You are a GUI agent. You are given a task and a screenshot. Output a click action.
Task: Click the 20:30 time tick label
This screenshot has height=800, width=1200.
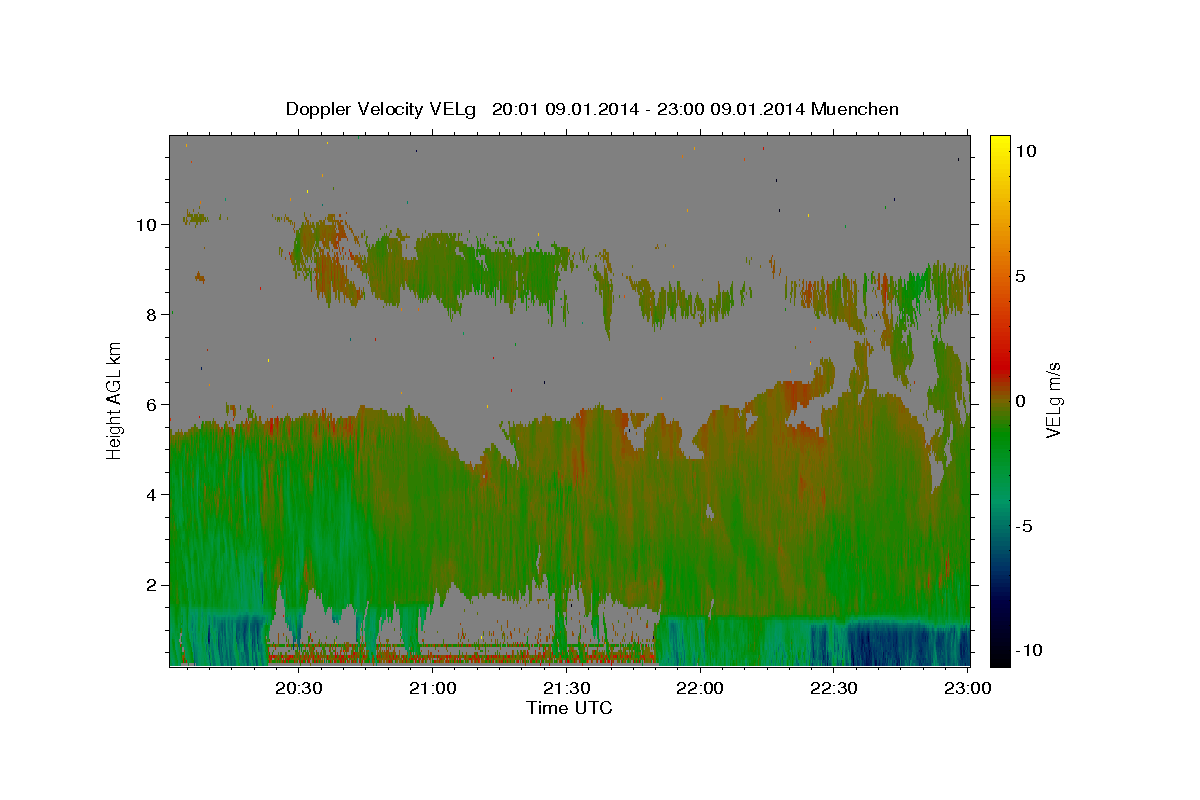coord(298,688)
